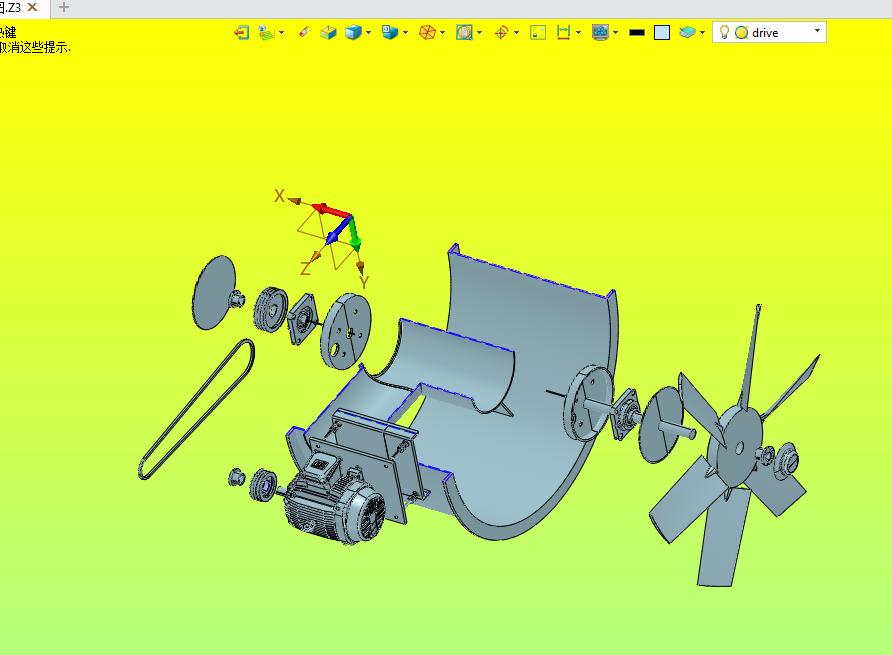
Task: Click the open-box section view icon
Action: 328,32
